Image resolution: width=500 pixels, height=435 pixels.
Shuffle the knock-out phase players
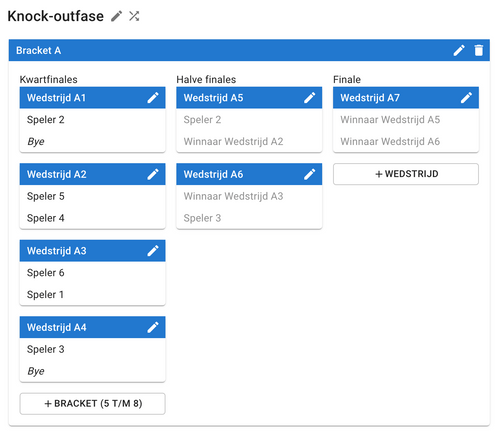pos(134,16)
